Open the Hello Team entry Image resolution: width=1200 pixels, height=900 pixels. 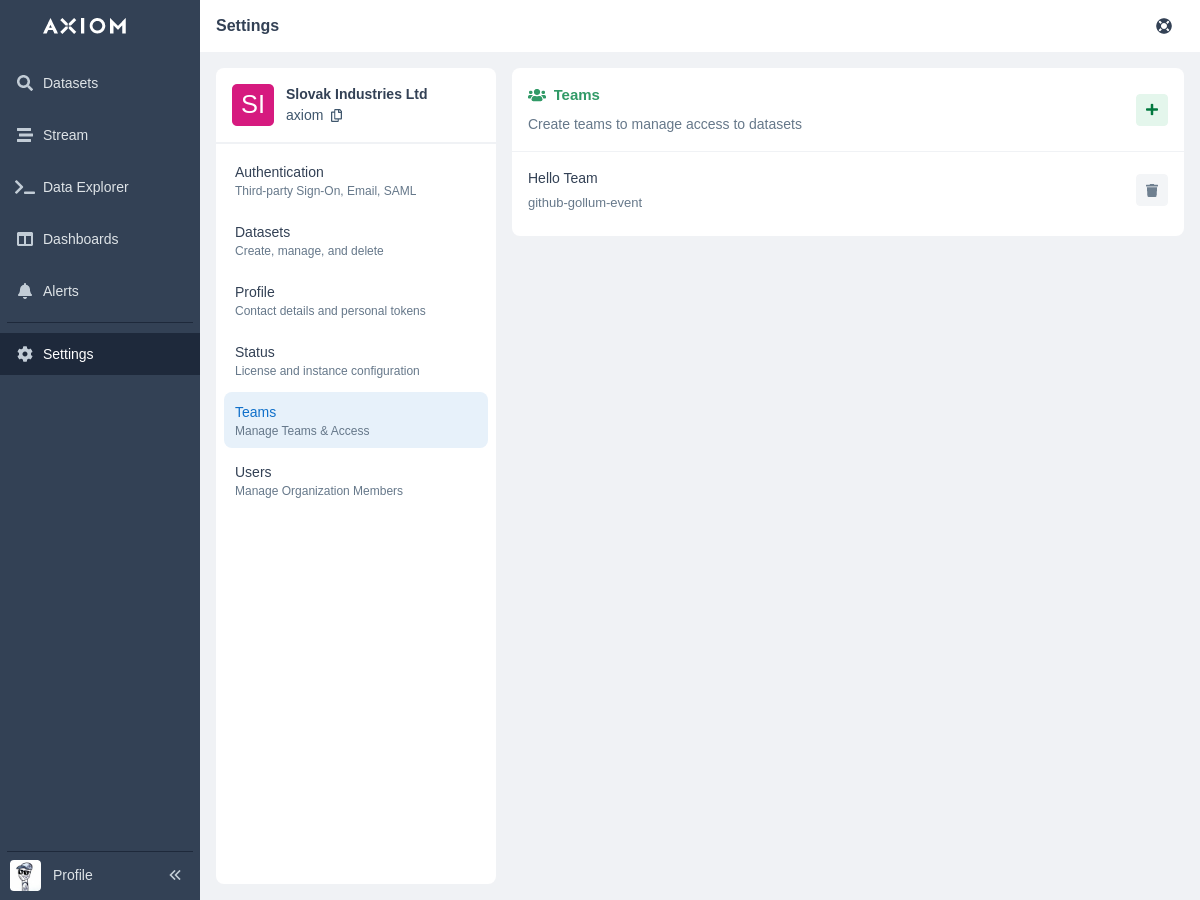tap(563, 178)
